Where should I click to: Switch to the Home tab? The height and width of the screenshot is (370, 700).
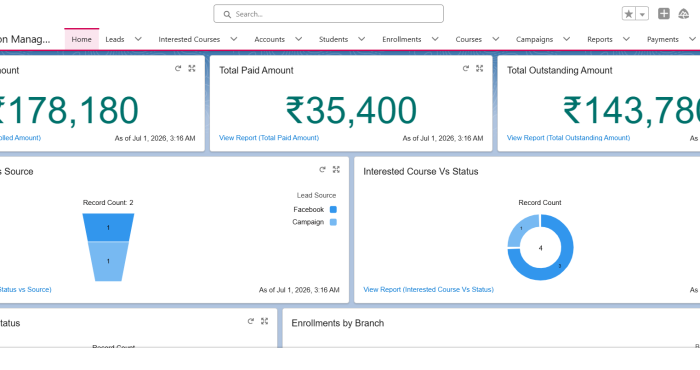coord(81,39)
